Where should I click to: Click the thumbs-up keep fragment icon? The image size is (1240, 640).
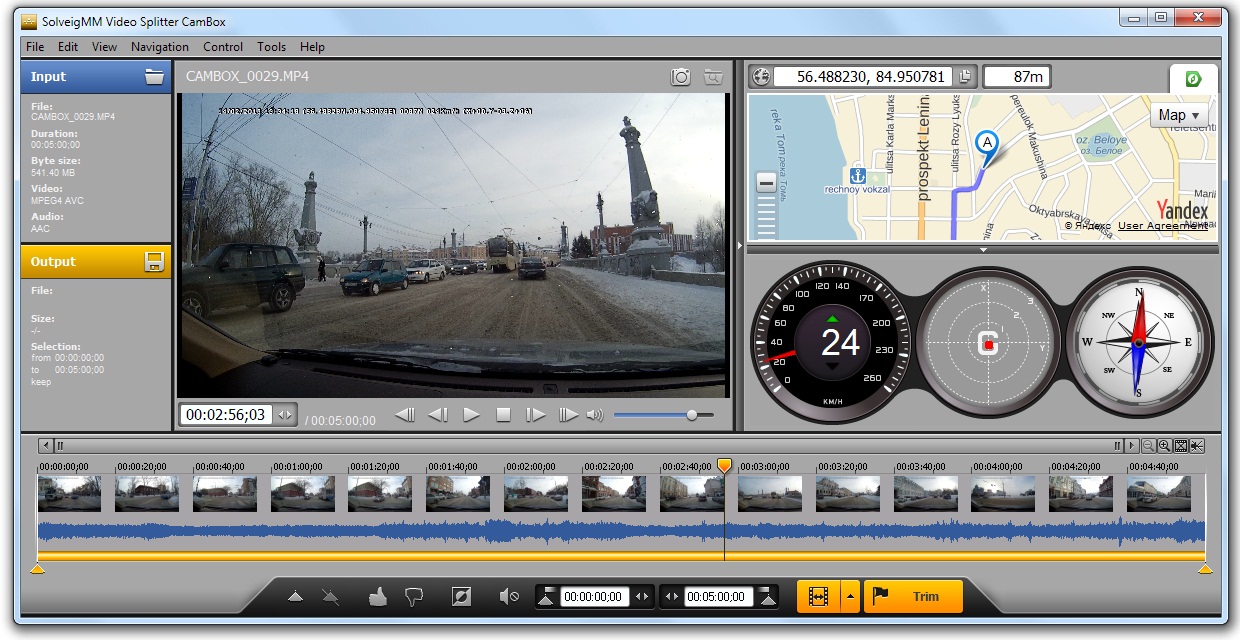(377, 597)
